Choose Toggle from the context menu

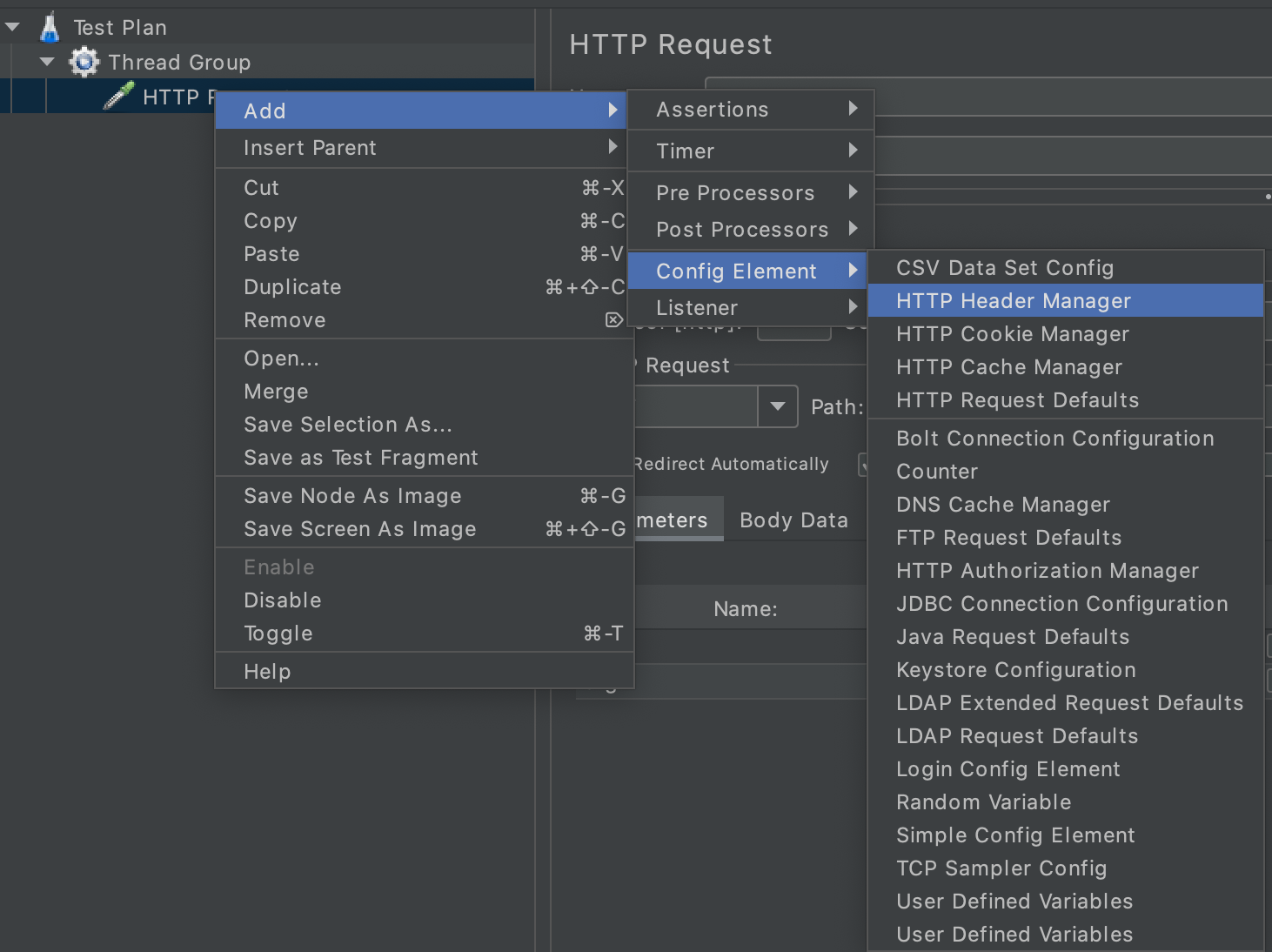[425, 634]
